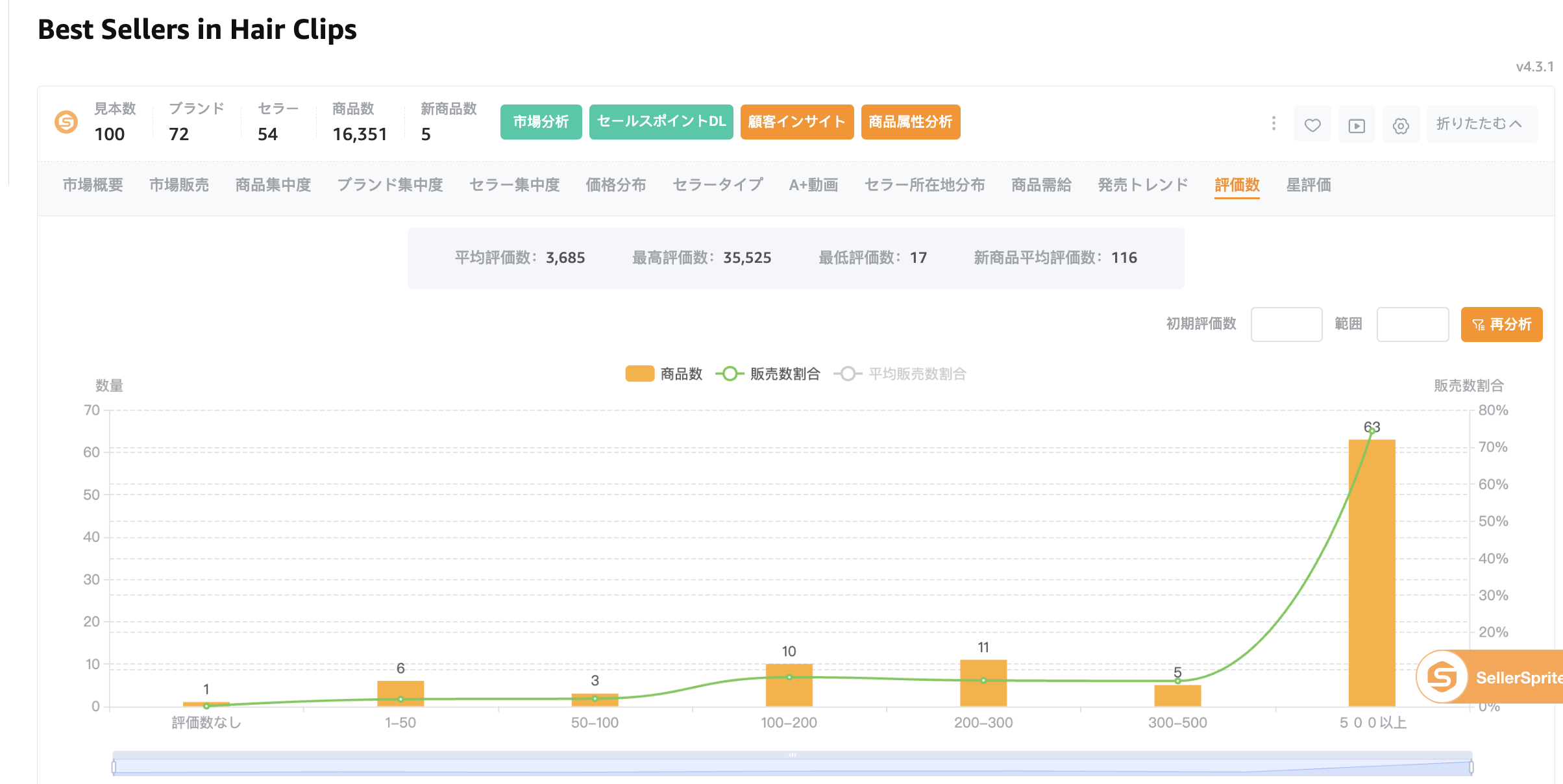
Task: Switch to 商品需給 tab
Action: pyautogui.click(x=1041, y=185)
